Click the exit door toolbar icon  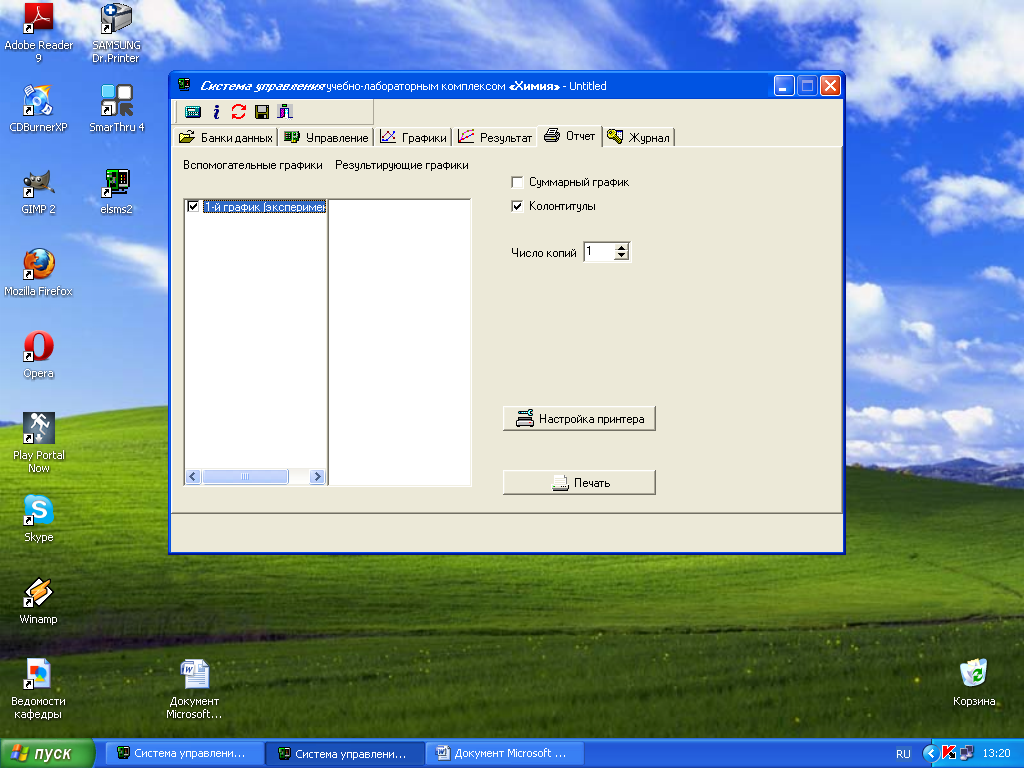click(x=285, y=112)
